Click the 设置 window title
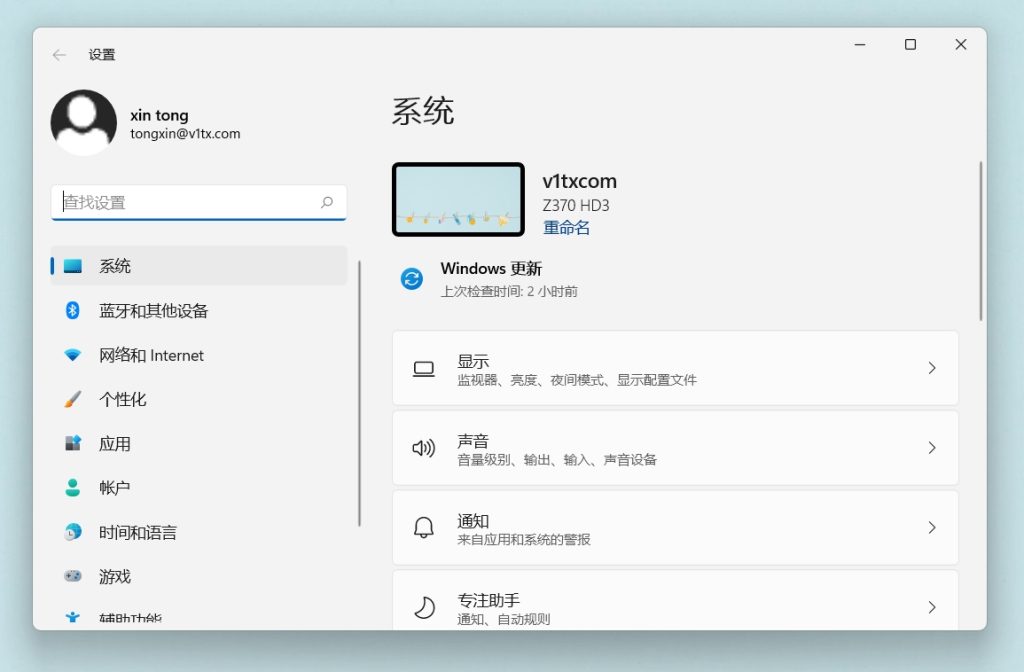Screen dimensions: 1024x672 [x=102, y=55]
